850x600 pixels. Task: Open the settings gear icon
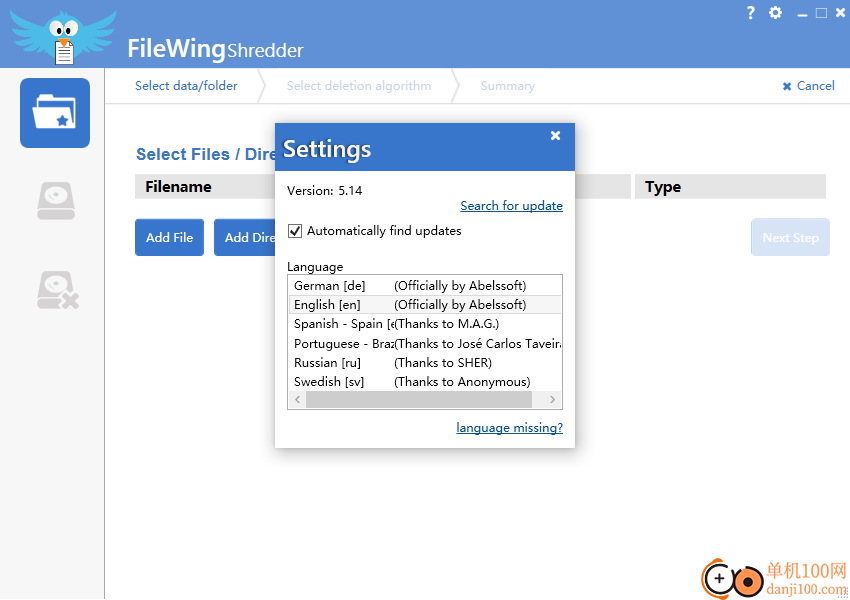(x=776, y=13)
